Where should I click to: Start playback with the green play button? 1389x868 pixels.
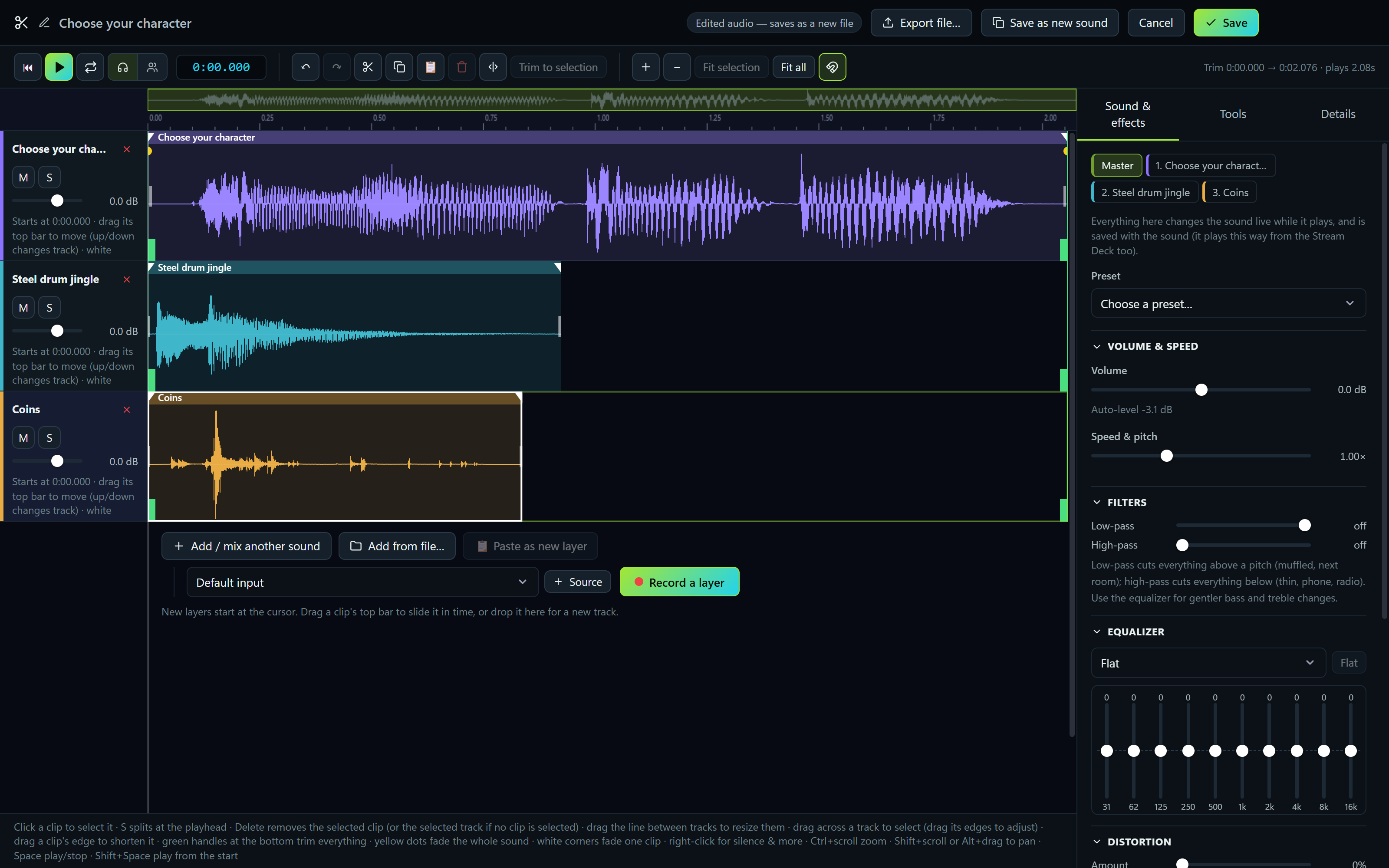(59, 67)
